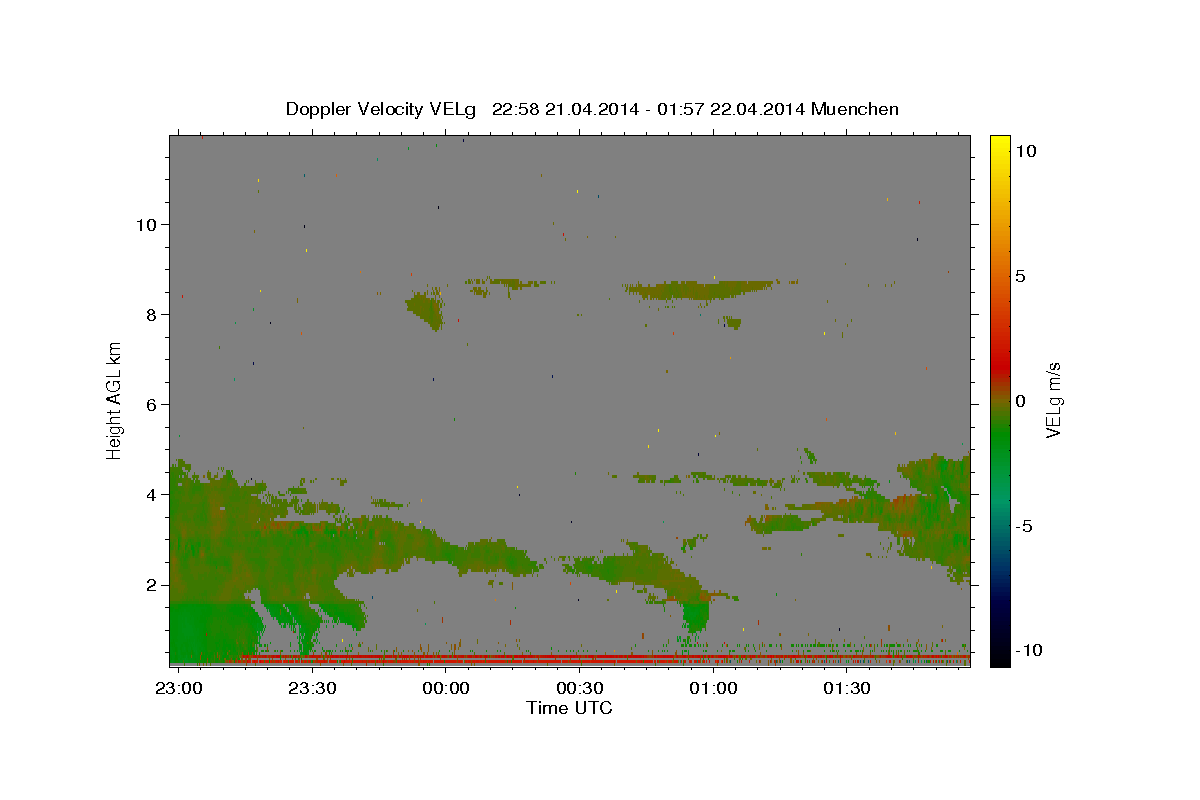Click the 01:00 time tick label

[x=714, y=688]
